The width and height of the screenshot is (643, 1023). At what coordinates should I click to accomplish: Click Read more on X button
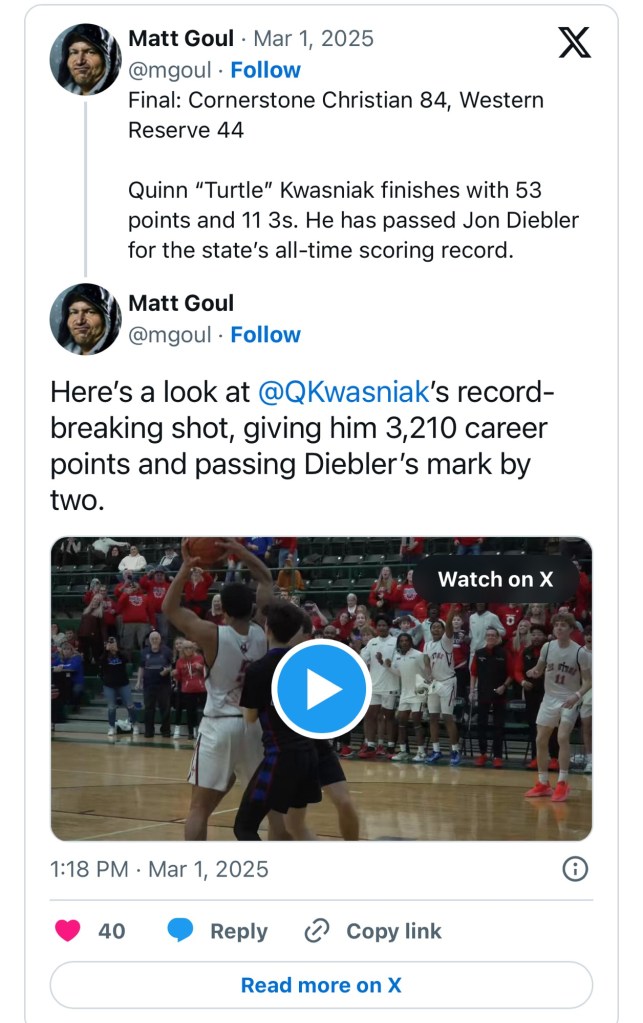(x=321, y=985)
